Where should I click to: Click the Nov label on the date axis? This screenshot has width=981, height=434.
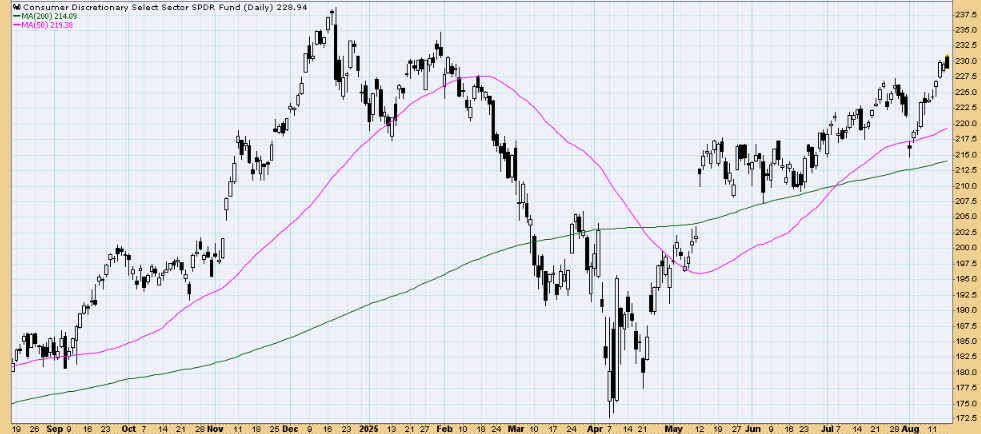tap(214, 430)
